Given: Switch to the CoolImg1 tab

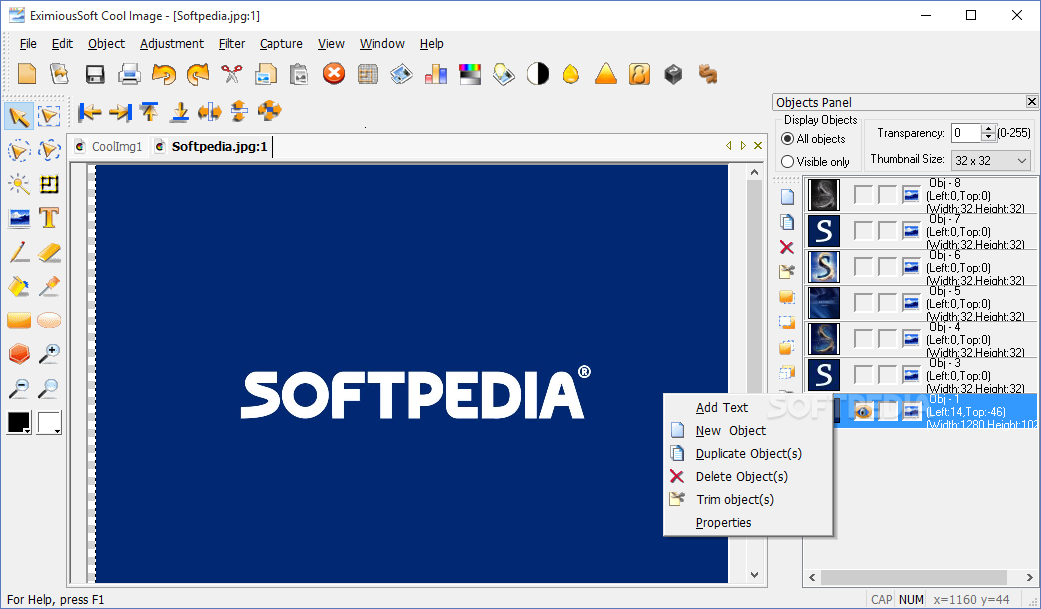Looking at the screenshot, I should point(110,146).
